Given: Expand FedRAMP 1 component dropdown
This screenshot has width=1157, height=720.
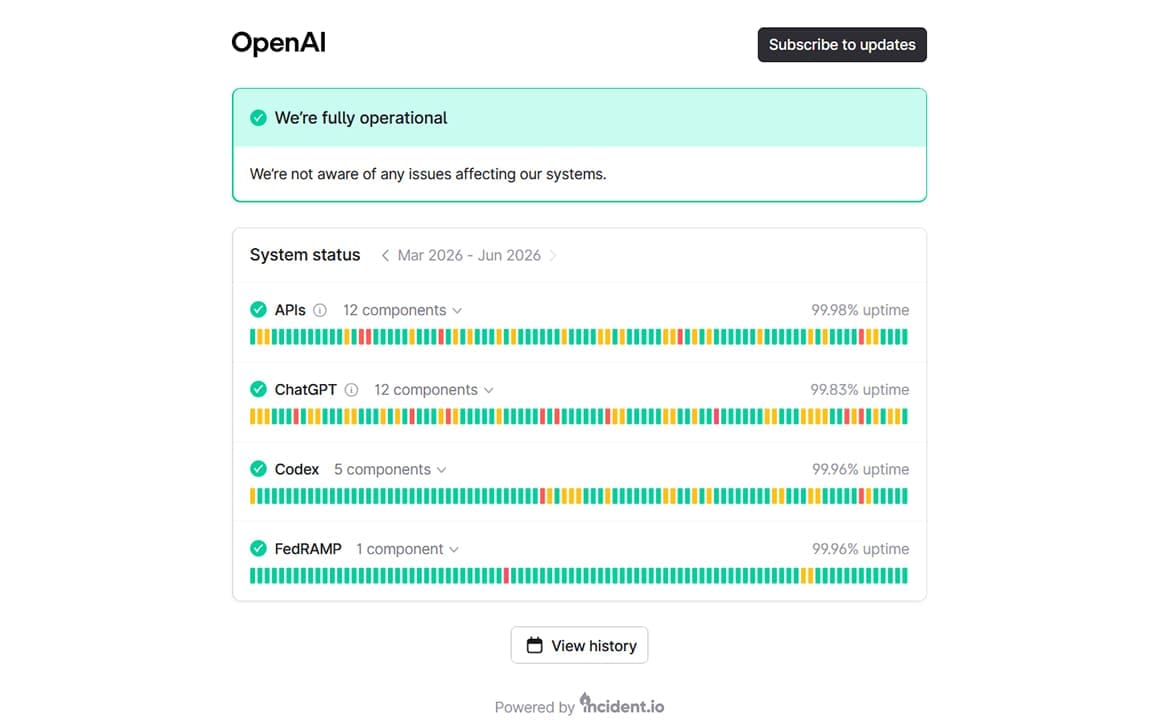Looking at the screenshot, I should pyautogui.click(x=407, y=550).
